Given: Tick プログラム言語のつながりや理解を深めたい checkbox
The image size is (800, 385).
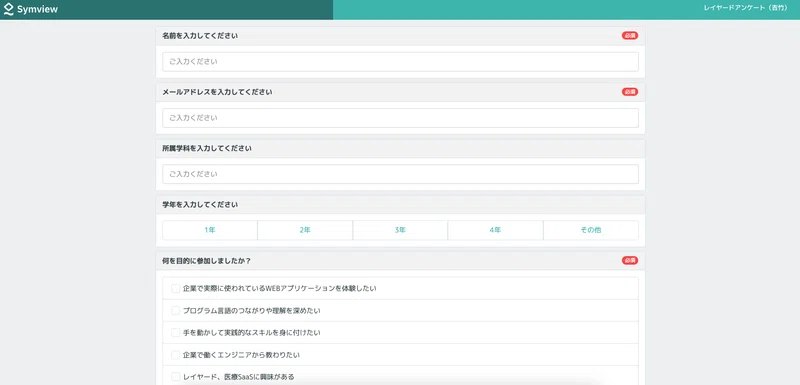Looking at the screenshot, I should 176,311.
